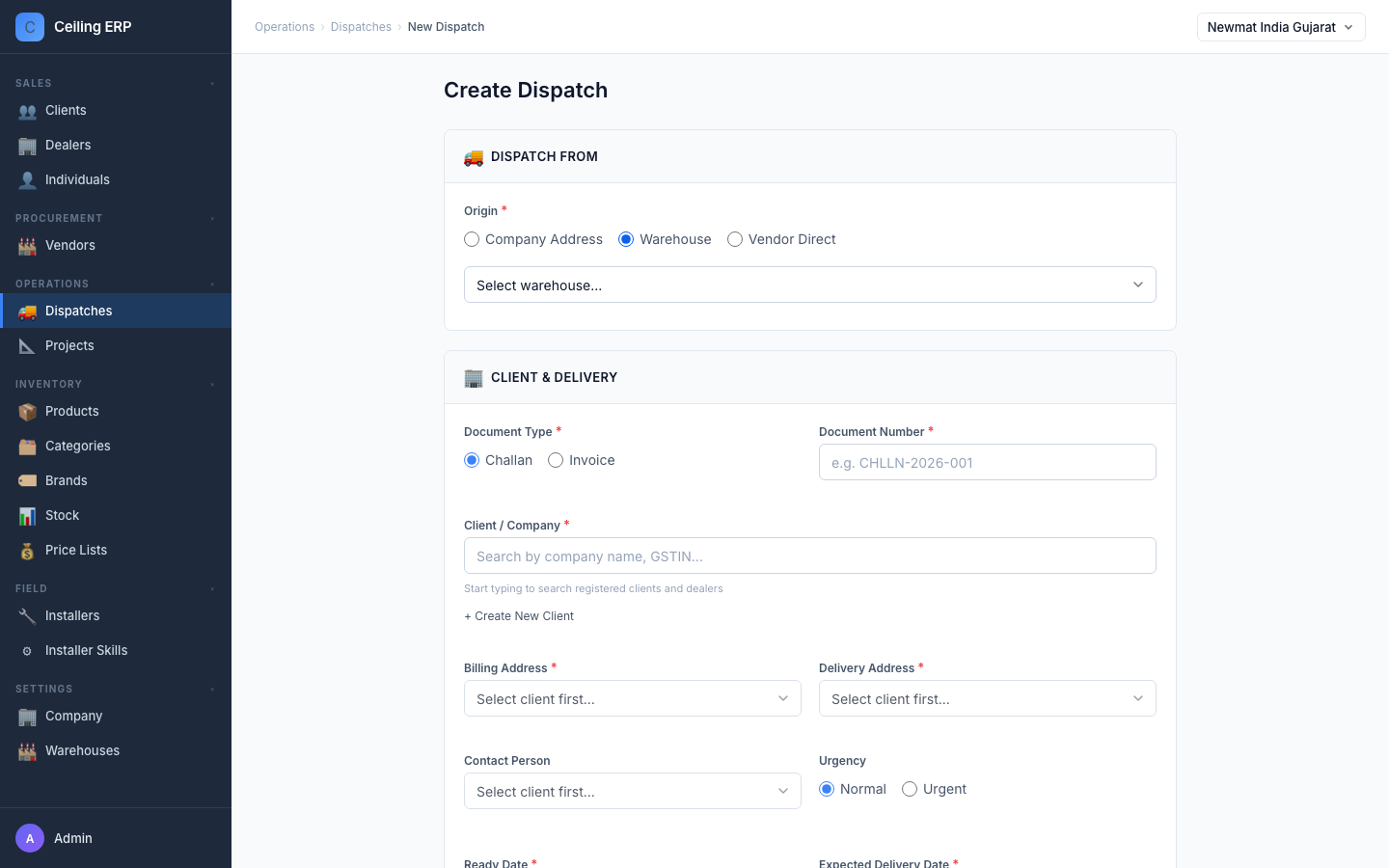Image resolution: width=1389 pixels, height=868 pixels.
Task: Click the Admin user name
Action: pyautogui.click(x=73, y=838)
